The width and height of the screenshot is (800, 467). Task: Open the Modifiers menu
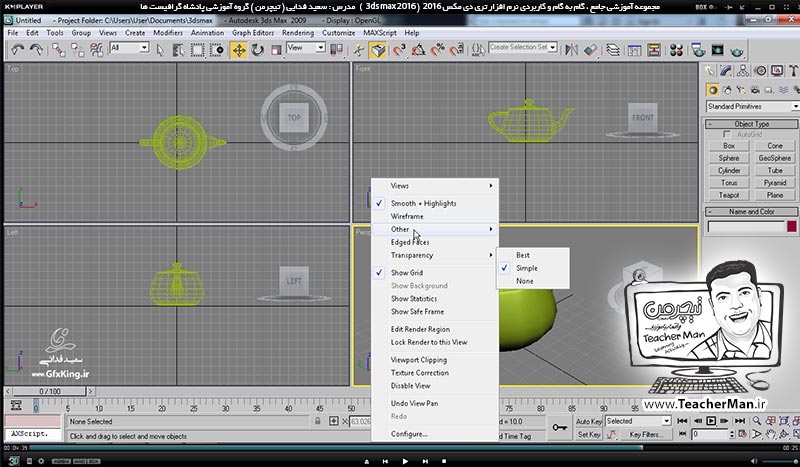coord(168,33)
